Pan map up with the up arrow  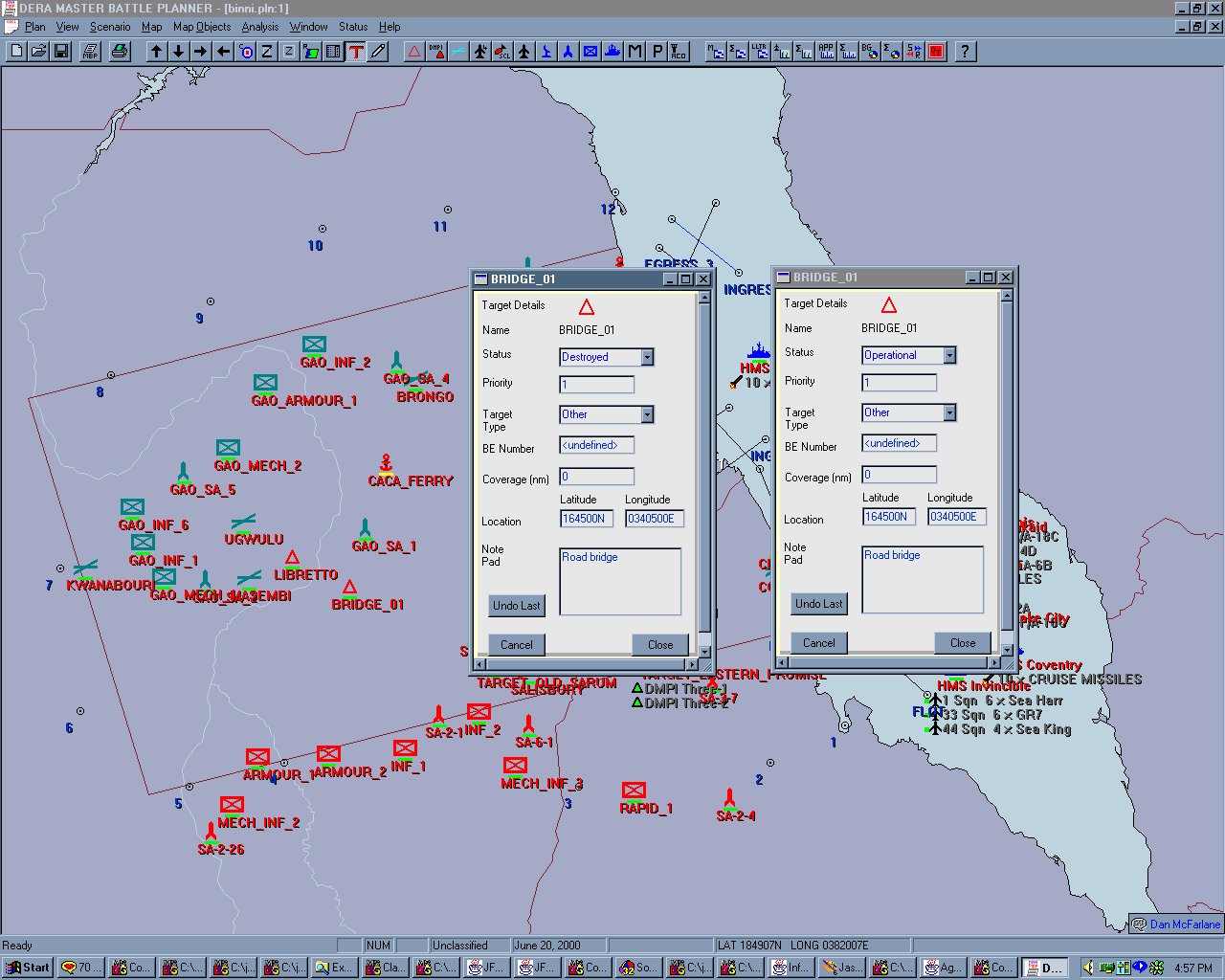[156, 52]
